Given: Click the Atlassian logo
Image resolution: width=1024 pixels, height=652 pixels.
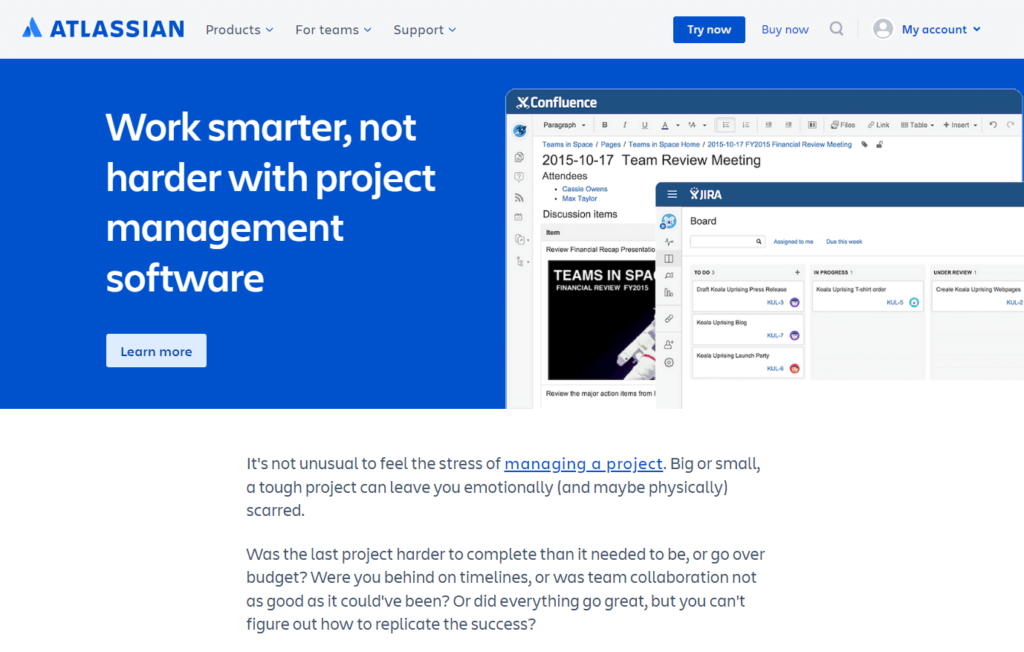Looking at the screenshot, I should [x=103, y=29].
